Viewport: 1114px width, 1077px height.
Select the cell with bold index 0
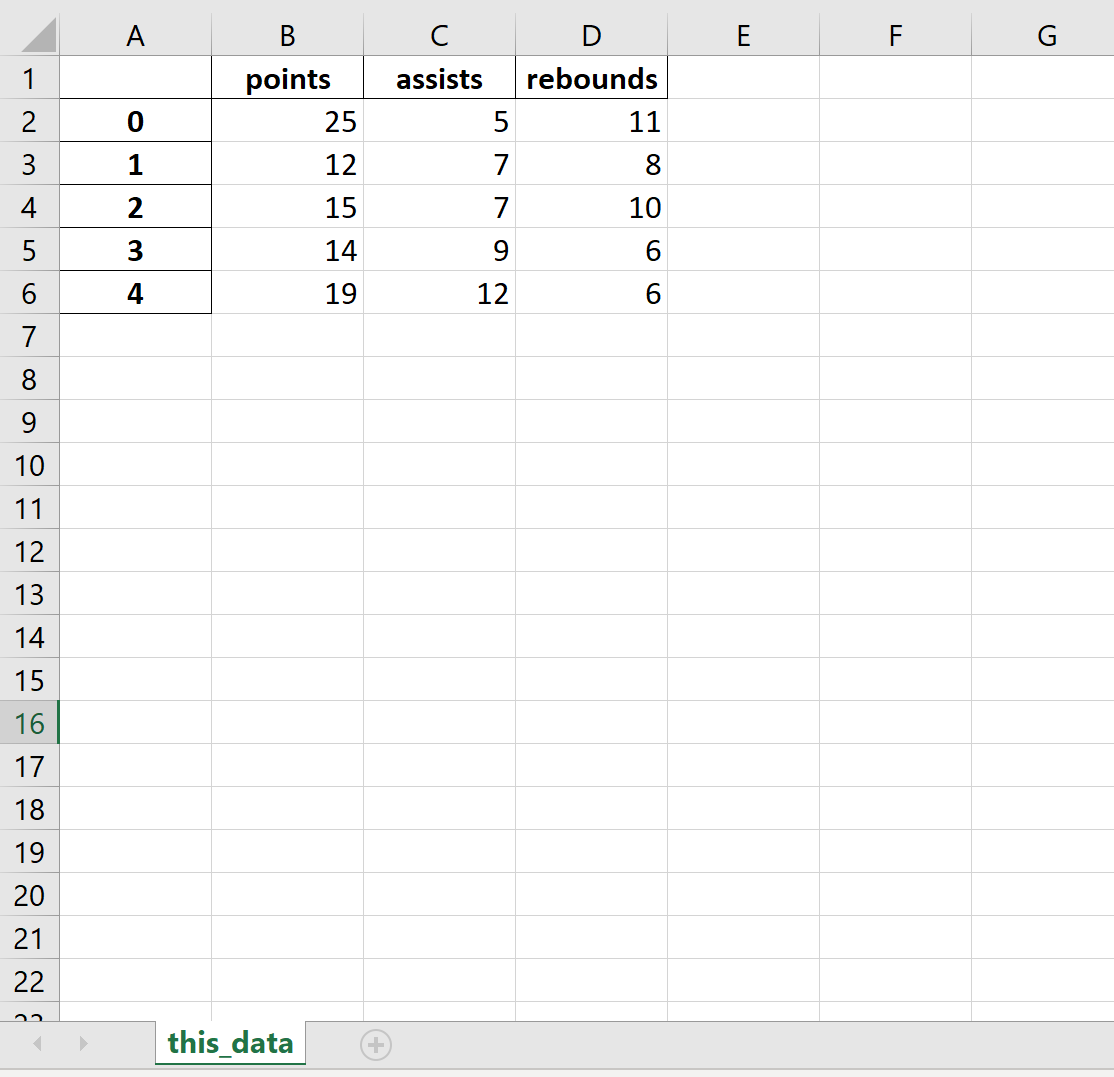pyautogui.click(x=135, y=121)
